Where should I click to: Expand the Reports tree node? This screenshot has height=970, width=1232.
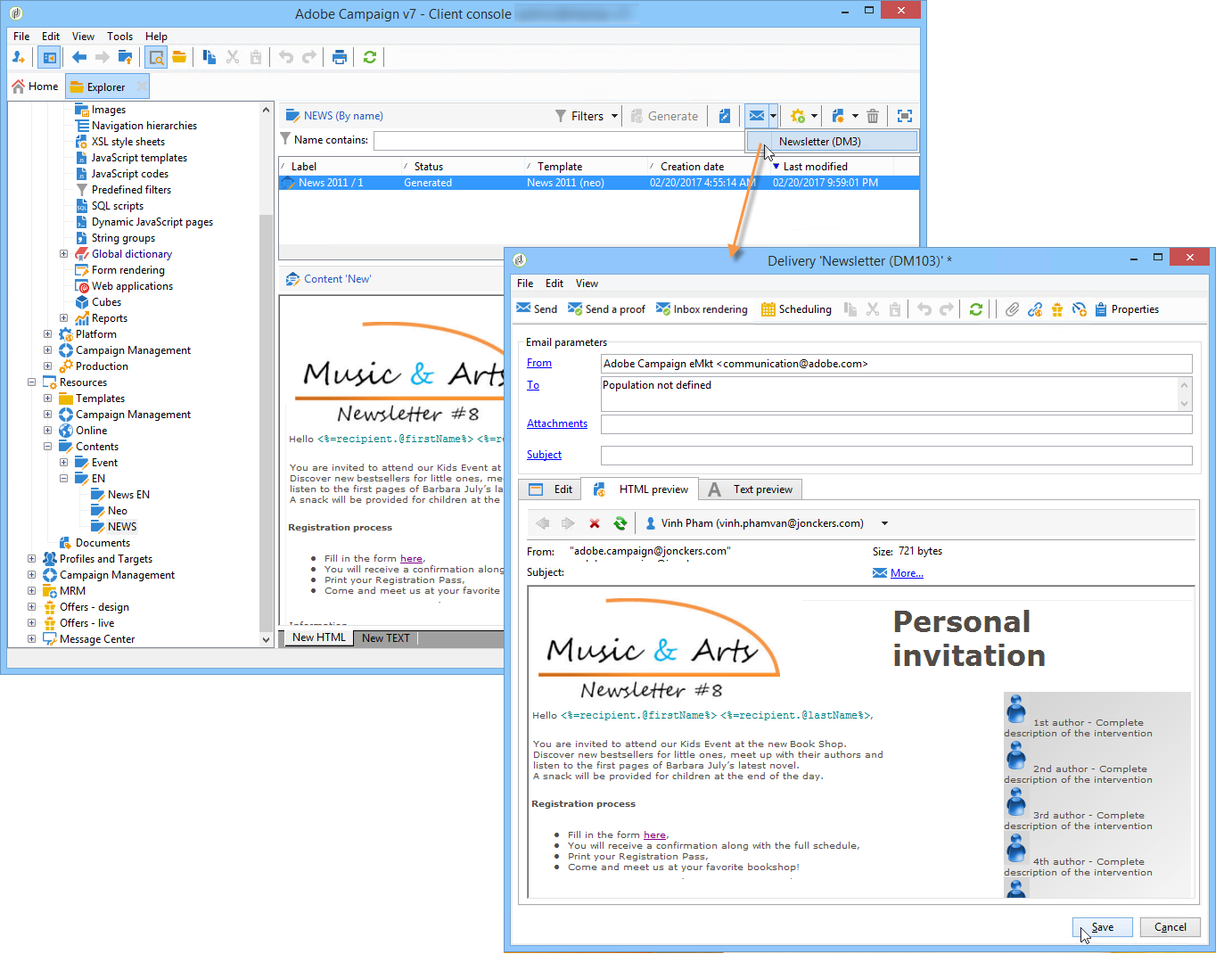[x=63, y=318]
